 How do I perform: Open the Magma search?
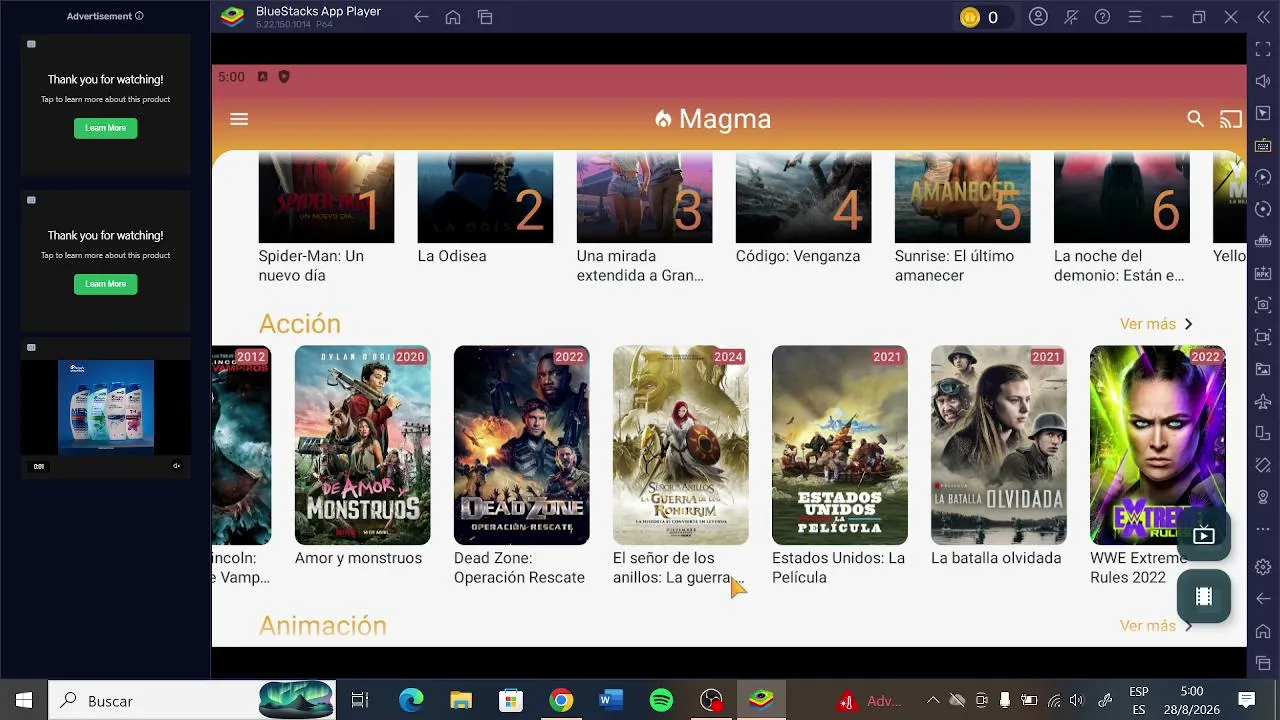pos(1195,119)
